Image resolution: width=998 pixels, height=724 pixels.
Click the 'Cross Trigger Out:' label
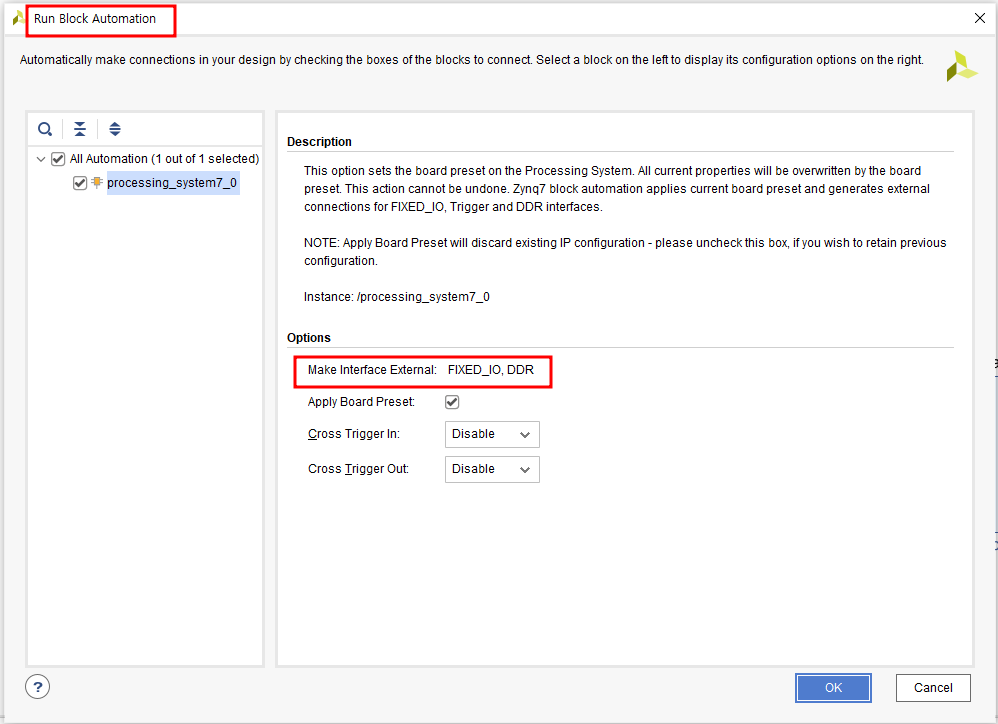(358, 469)
